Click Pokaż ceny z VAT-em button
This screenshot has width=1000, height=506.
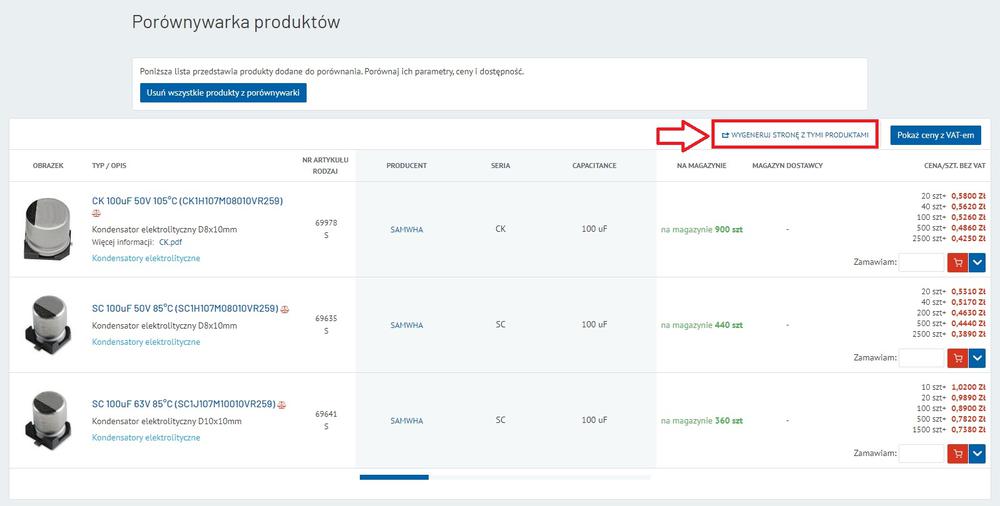pos(936,135)
